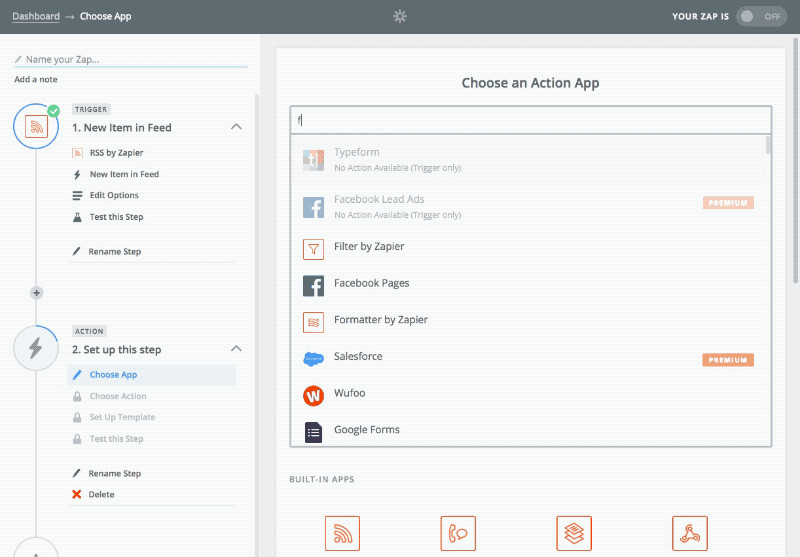800x557 pixels.
Task: Click the Facebook Lead Ads PREMIUM badge
Action: 728,203
